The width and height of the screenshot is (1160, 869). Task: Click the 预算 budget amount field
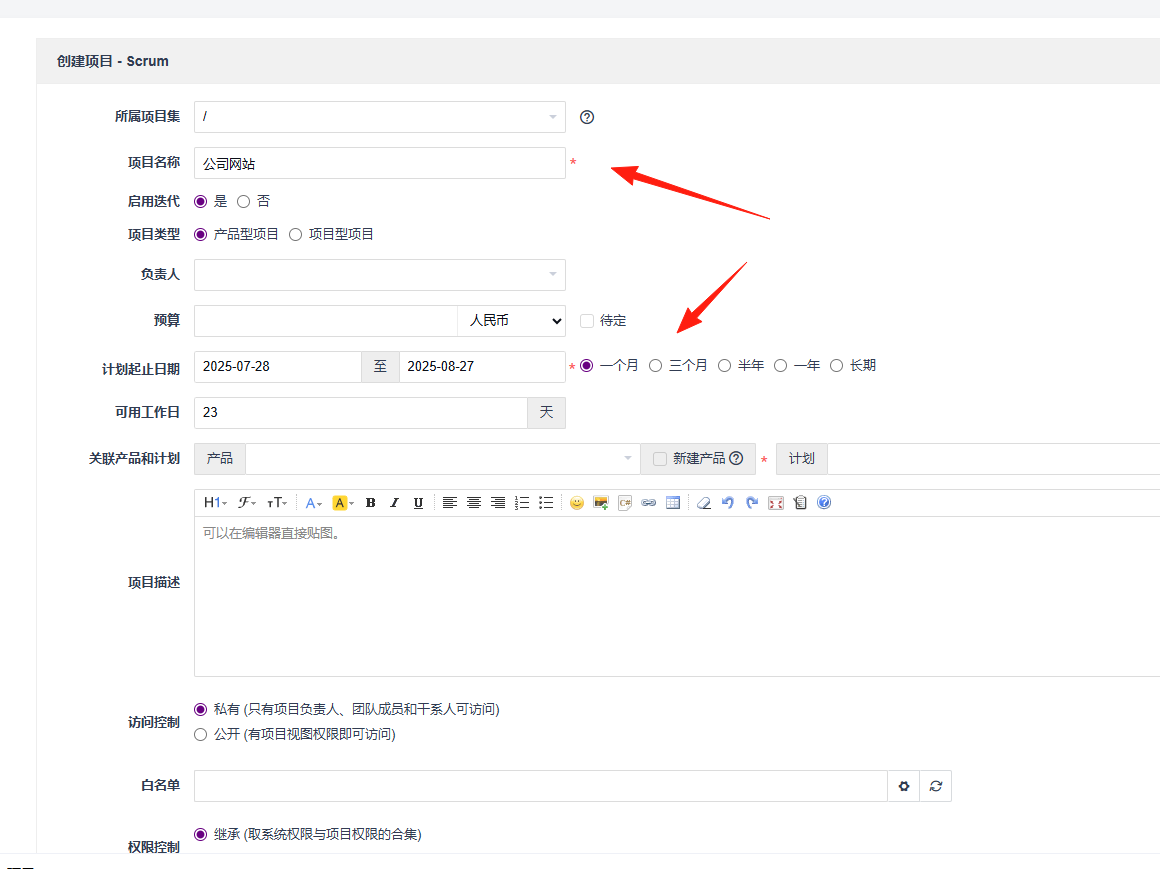[326, 321]
